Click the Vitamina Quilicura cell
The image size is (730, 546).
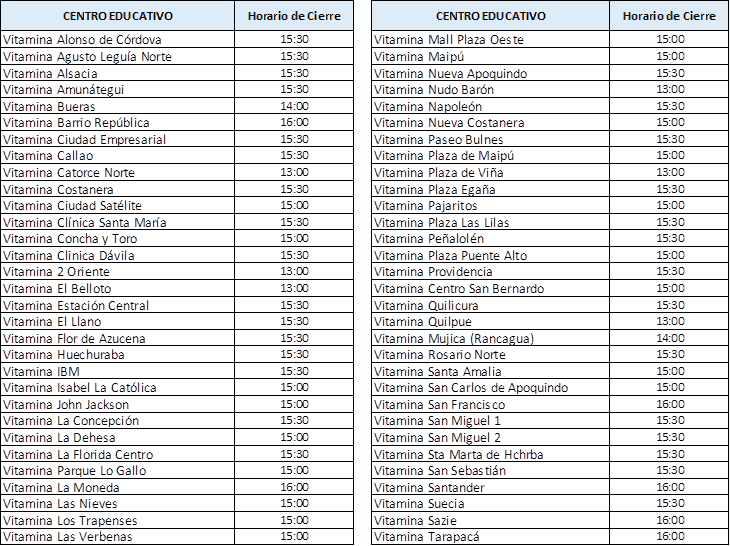(491, 305)
